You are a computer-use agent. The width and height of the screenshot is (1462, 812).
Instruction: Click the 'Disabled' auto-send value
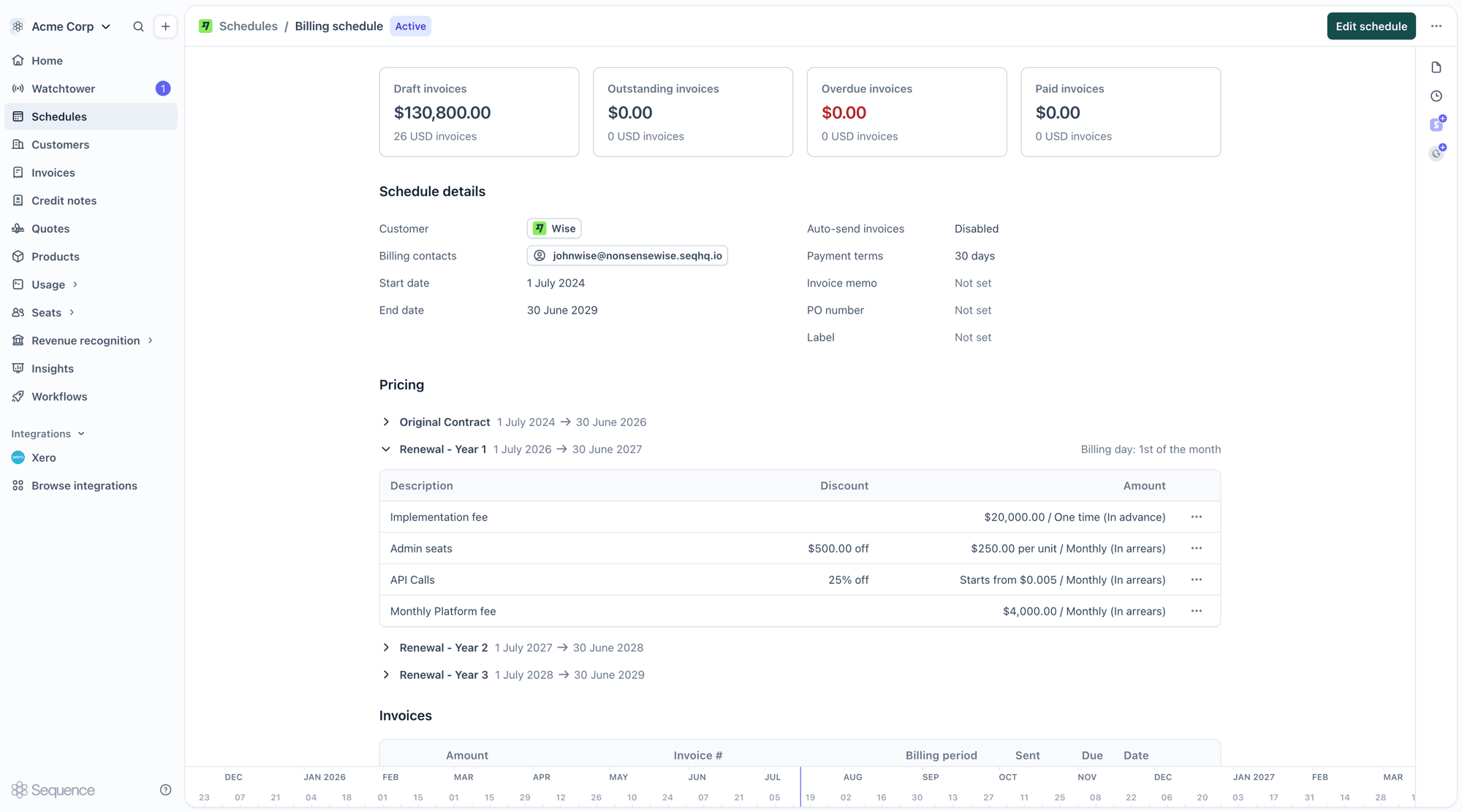click(976, 229)
